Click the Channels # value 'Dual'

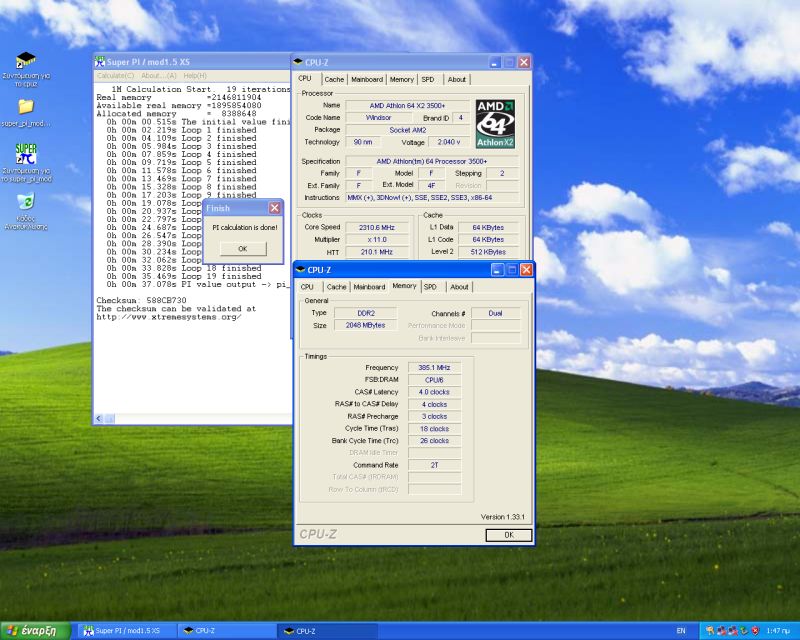(495, 313)
